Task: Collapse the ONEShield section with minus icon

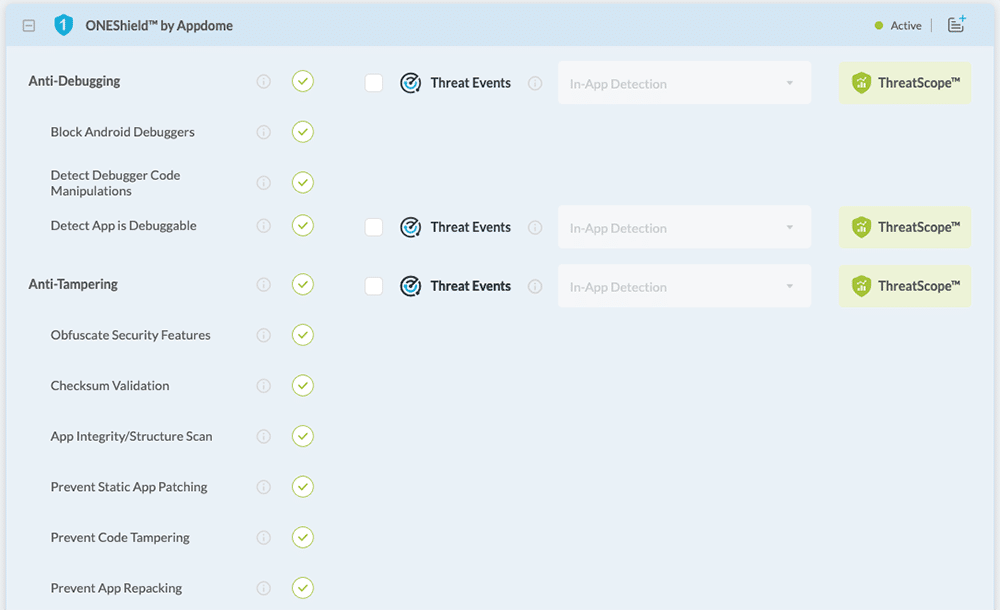Action: [x=29, y=26]
